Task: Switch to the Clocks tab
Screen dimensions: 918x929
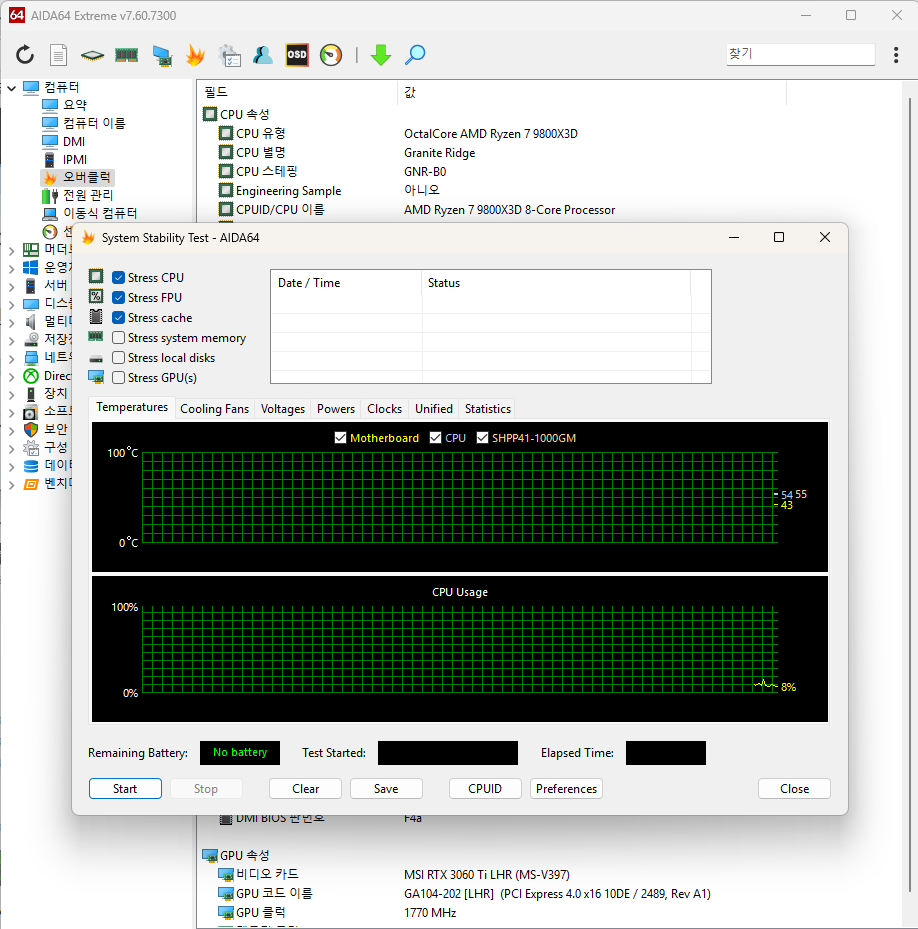Action: pyautogui.click(x=384, y=409)
